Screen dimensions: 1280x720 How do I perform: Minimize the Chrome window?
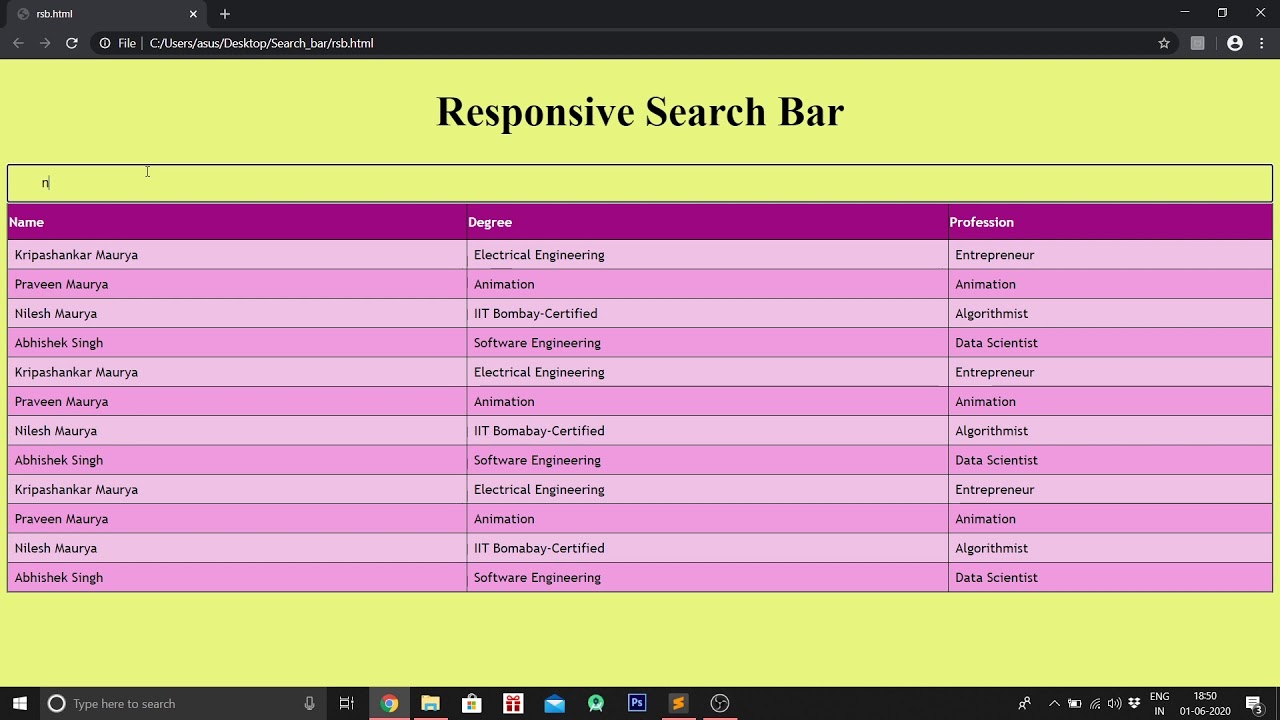tap(1184, 13)
